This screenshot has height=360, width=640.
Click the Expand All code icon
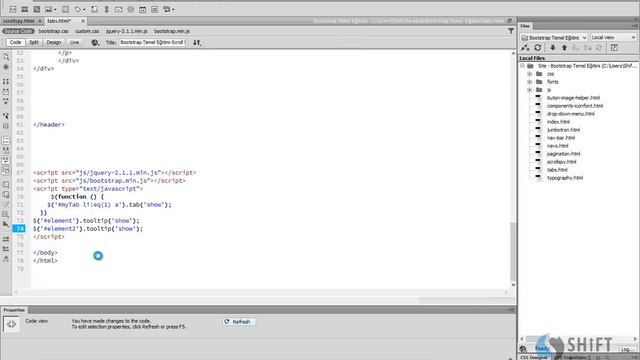tap(6, 101)
